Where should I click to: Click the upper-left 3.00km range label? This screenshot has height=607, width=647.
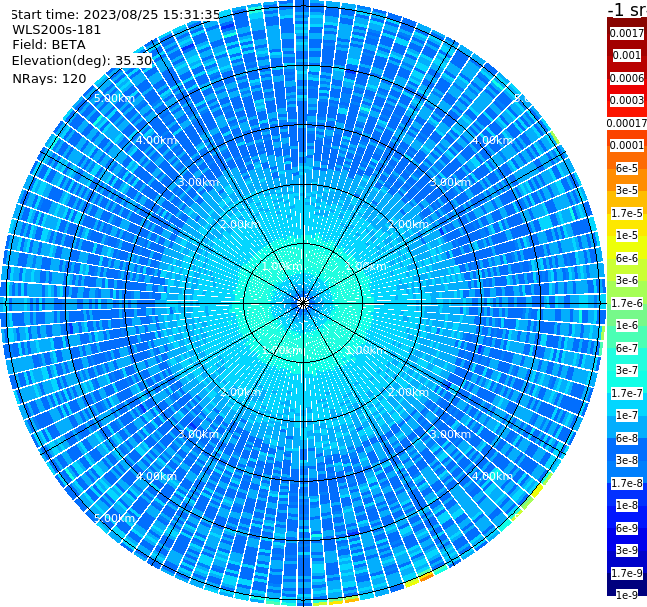tap(198, 182)
